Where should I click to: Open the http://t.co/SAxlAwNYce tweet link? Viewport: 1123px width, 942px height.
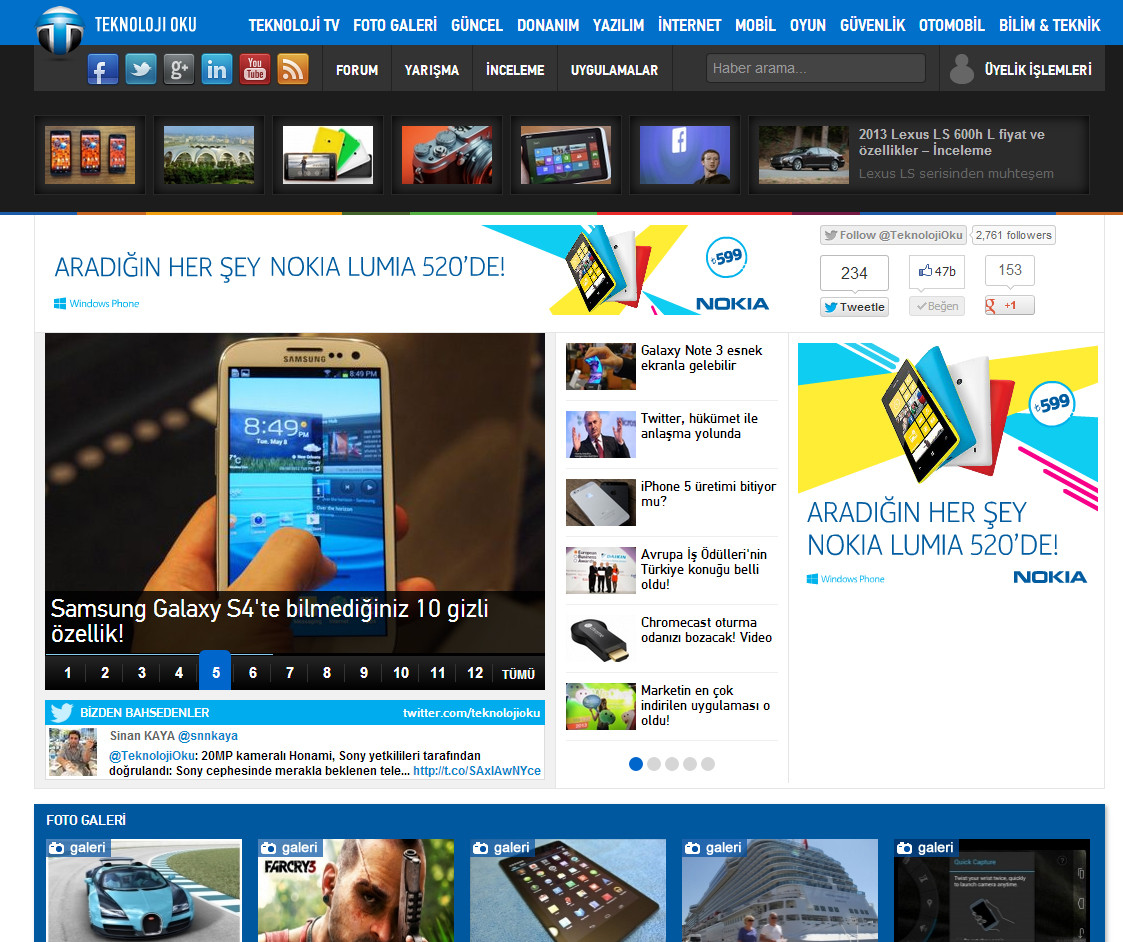click(x=477, y=771)
